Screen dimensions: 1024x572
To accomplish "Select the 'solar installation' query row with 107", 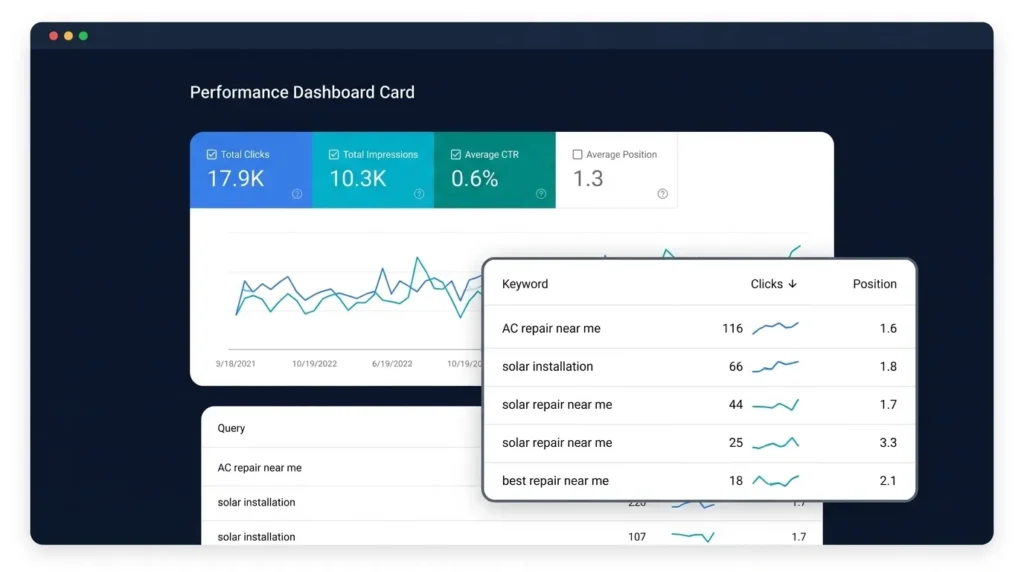I will [512, 535].
